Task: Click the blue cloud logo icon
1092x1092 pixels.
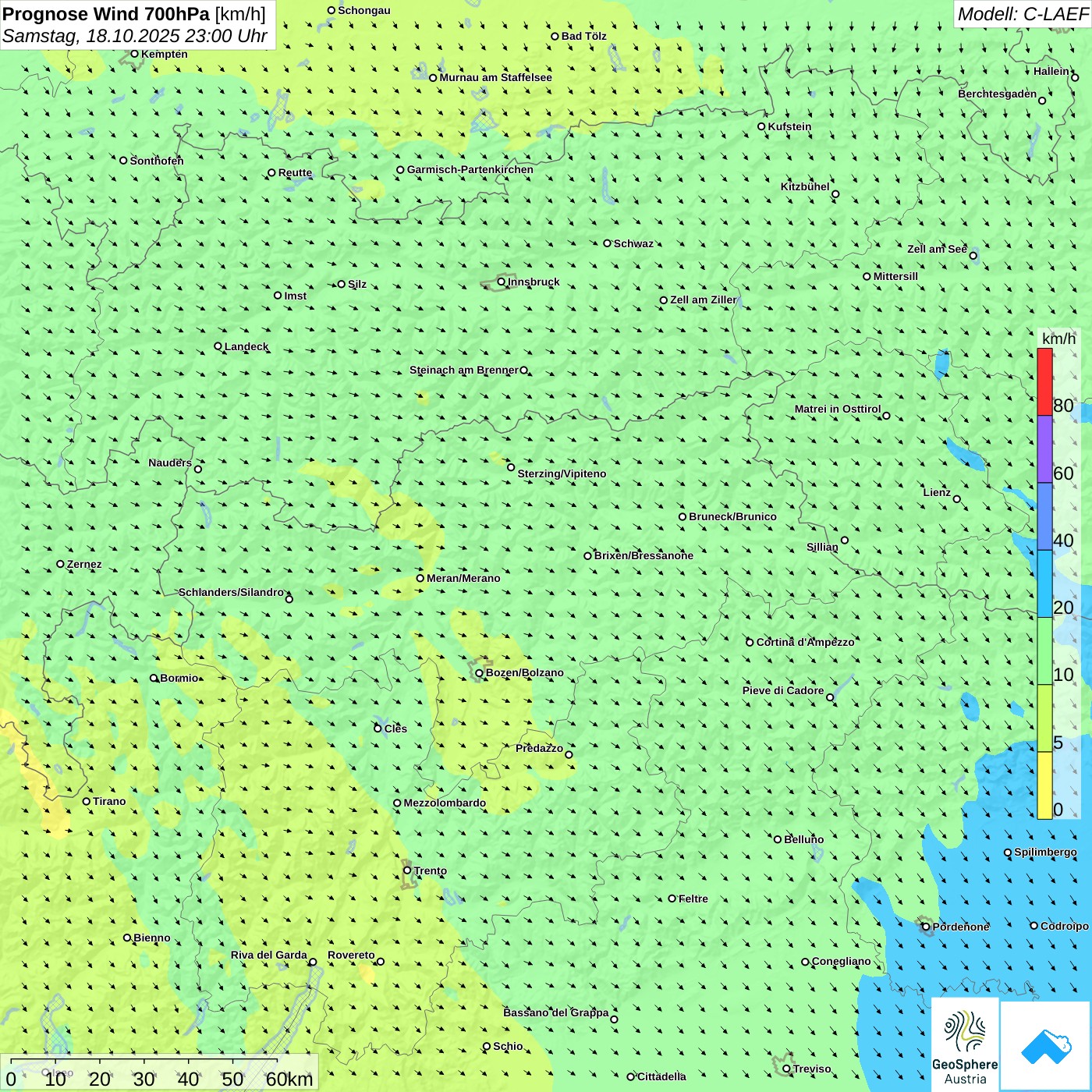Action: point(1045,1046)
